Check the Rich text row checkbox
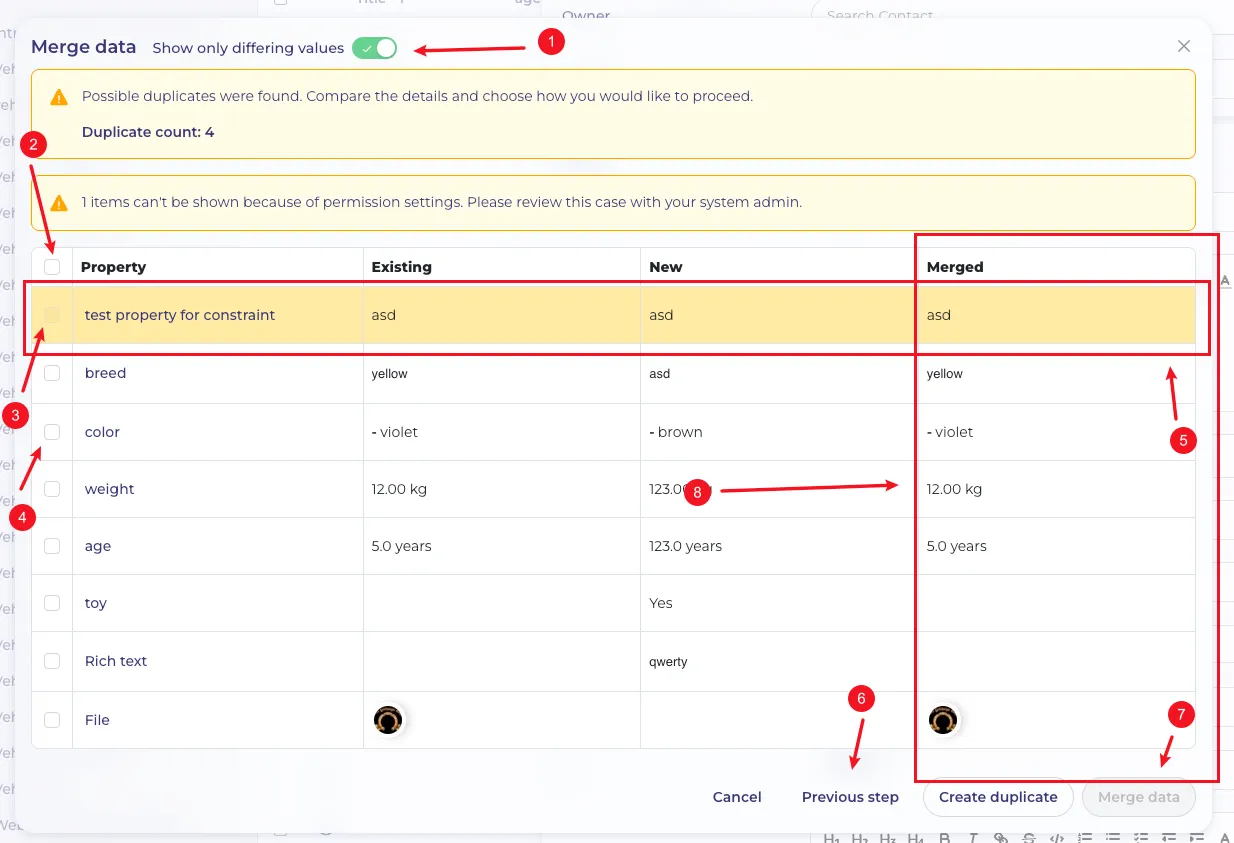Image resolution: width=1234 pixels, height=843 pixels. 52,661
